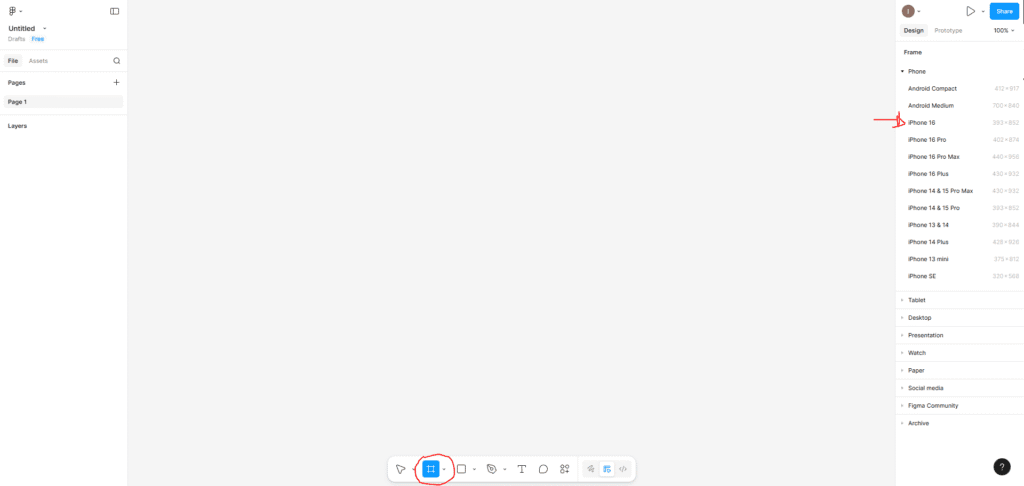Switch to Draw mode toggle in toolbar

(x=591, y=469)
